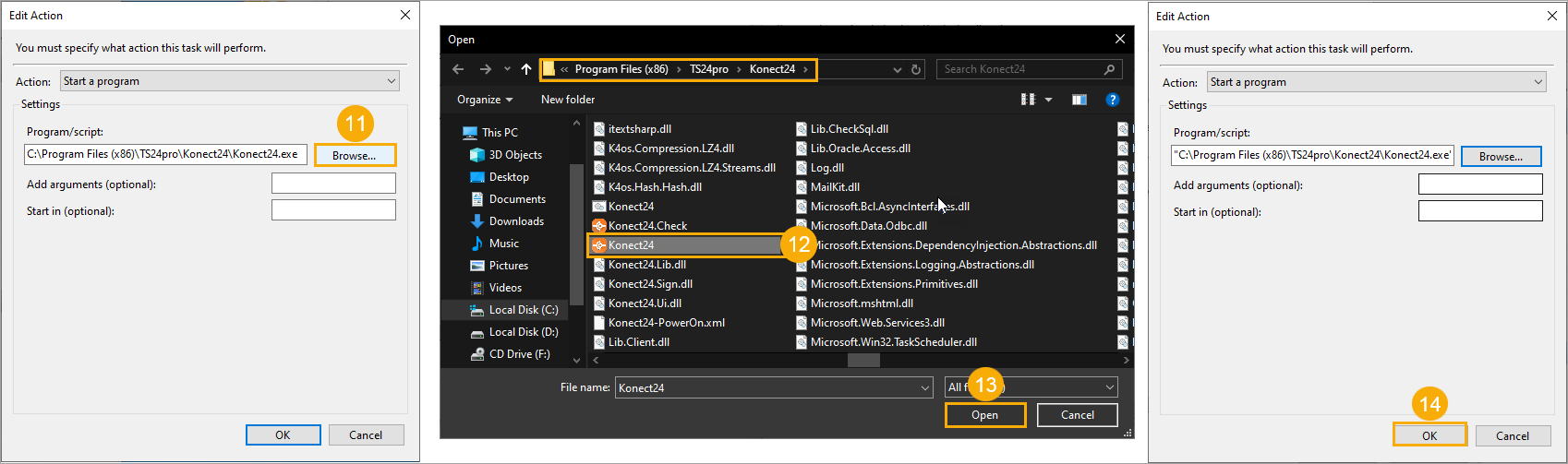Click Cancel in the Open file dialog
The height and width of the screenshot is (464, 1568).
coord(1078,415)
